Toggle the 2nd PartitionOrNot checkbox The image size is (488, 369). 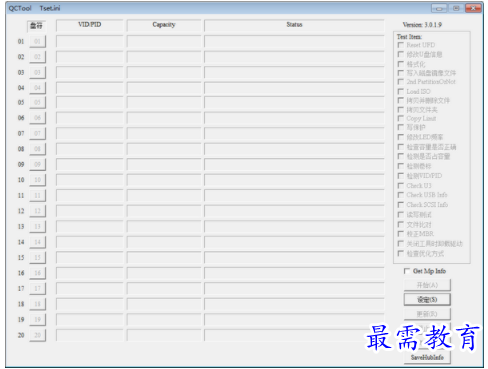(x=401, y=82)
